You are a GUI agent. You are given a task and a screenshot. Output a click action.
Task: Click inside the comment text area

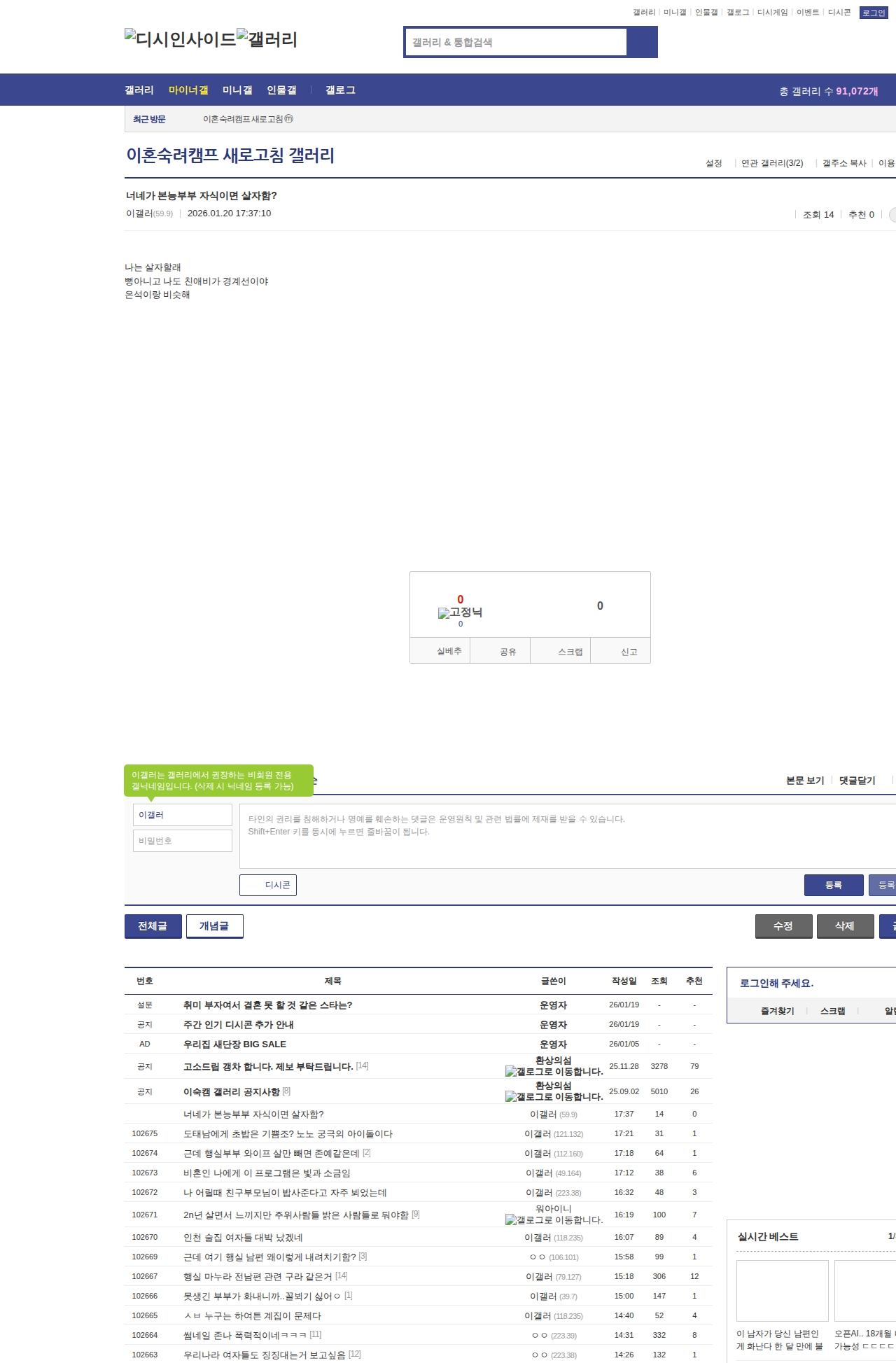pyautogui.click(x=568, y=836)
